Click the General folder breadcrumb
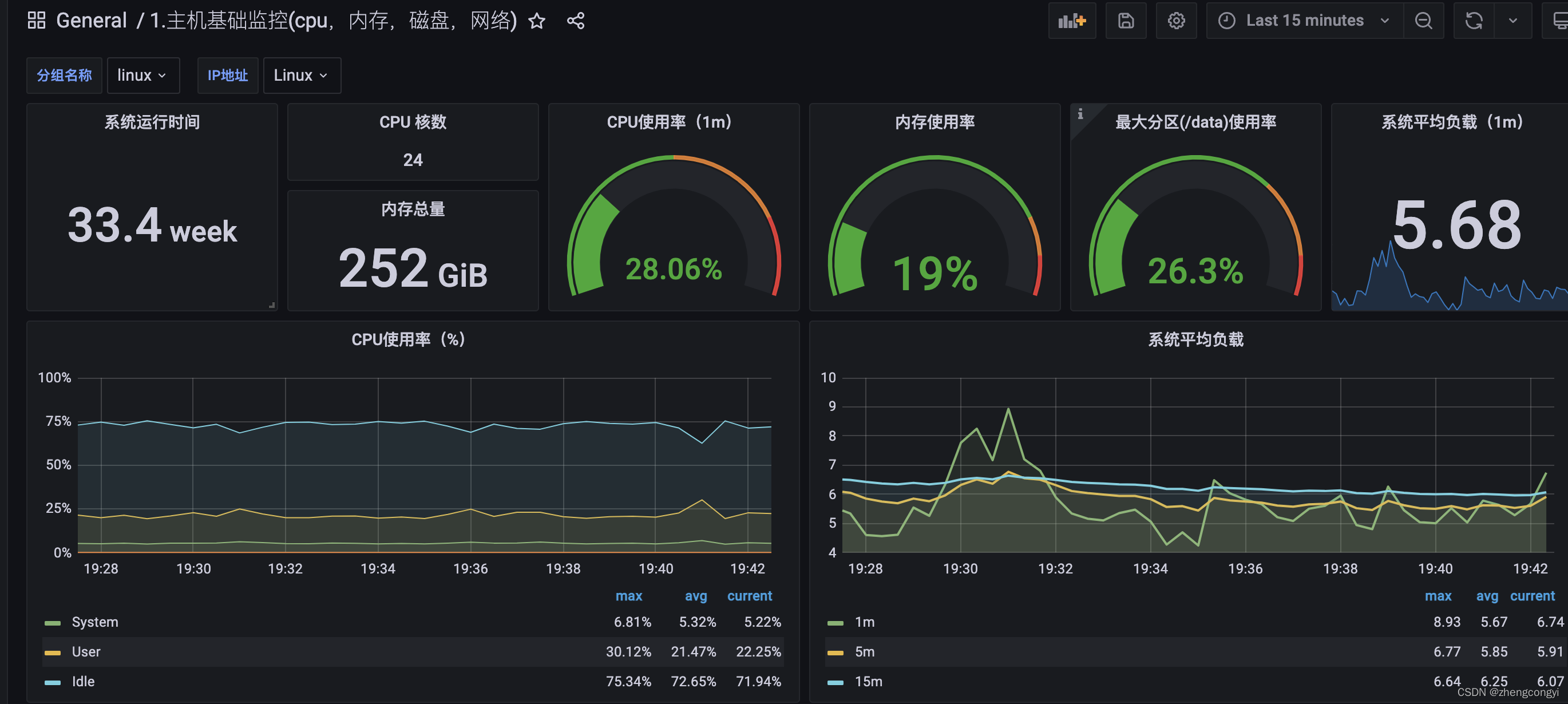Screen dimensions: 1568x704 pos(92,21)
